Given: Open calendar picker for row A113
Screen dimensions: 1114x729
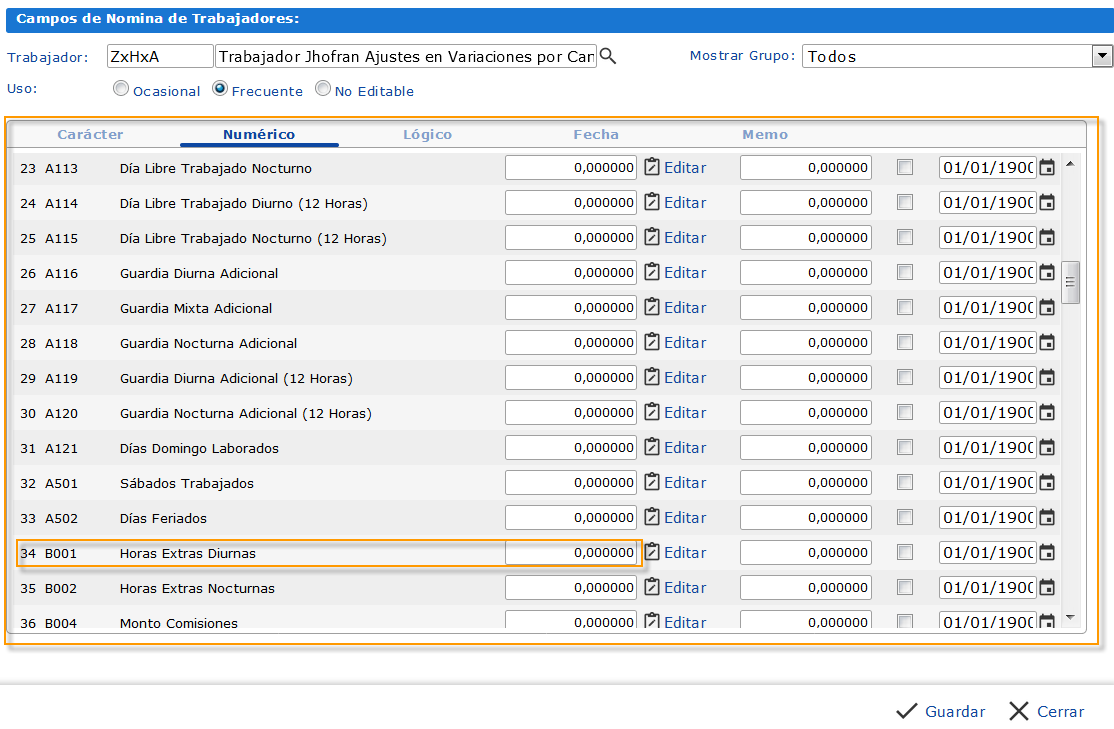Looking at the screenshot, I should click(x=1047, y=168).
